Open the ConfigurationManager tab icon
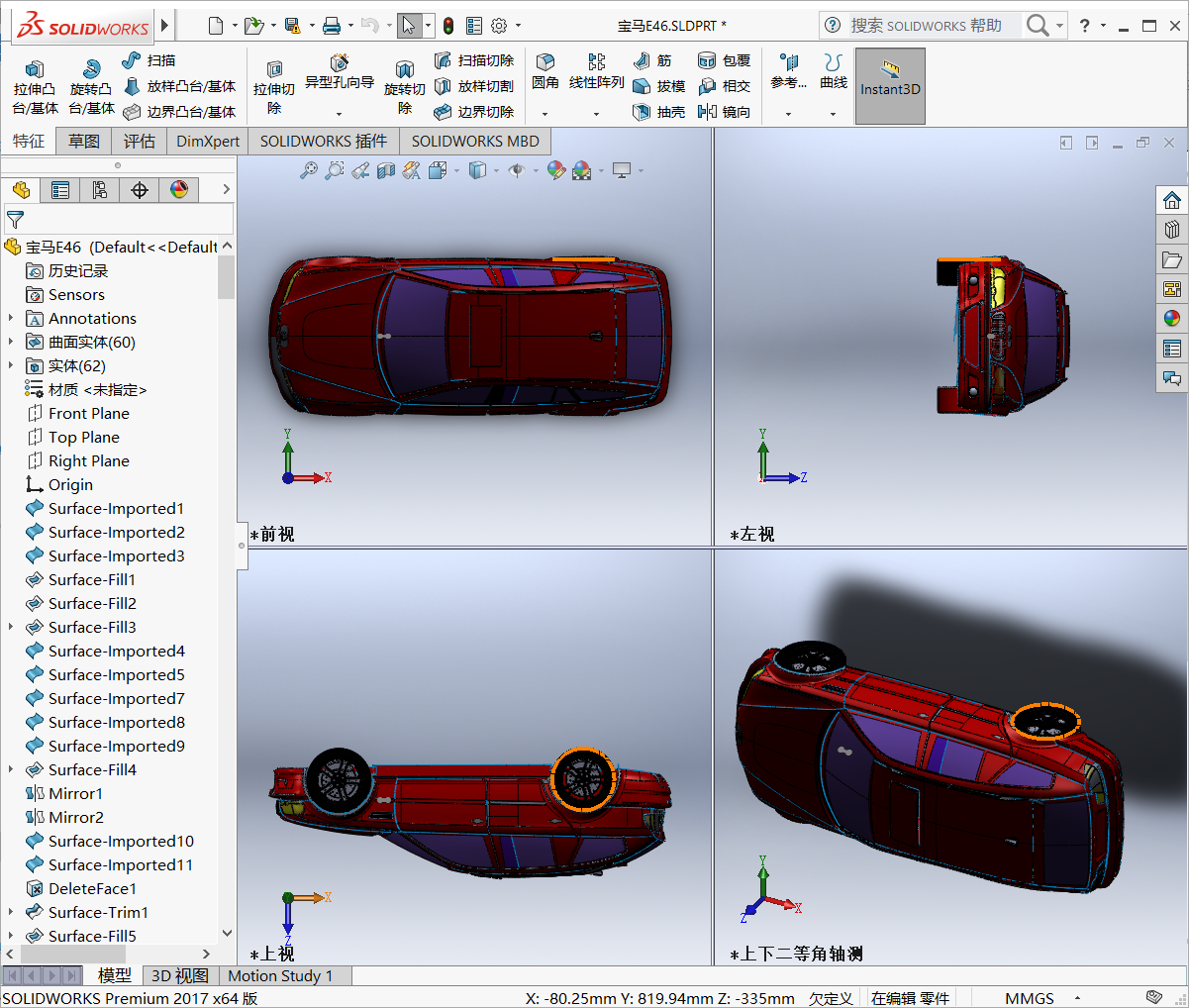 pyautogui.click(x=100, y=190)
